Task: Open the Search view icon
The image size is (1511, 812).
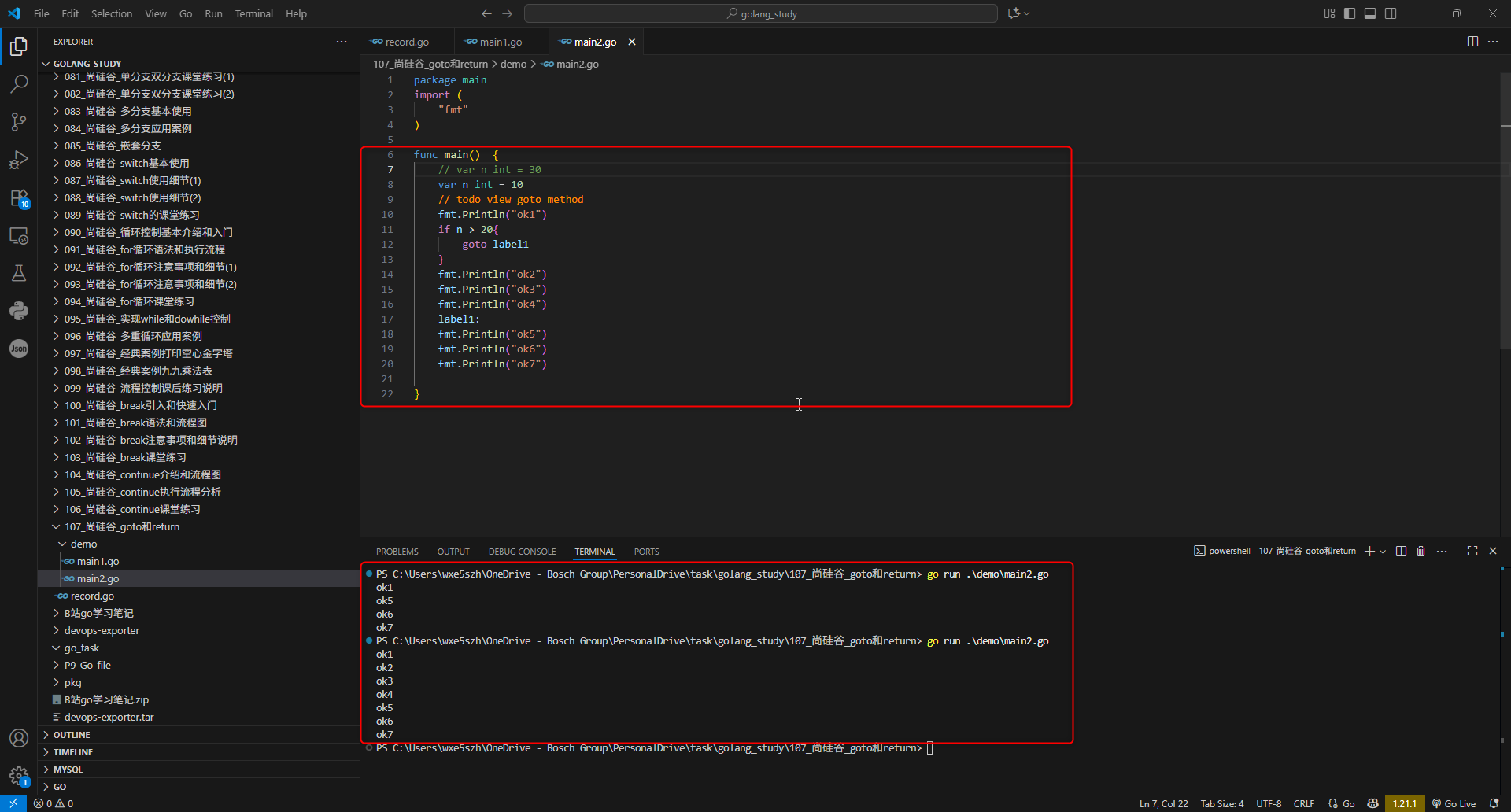Action: (x=19, y=83)
